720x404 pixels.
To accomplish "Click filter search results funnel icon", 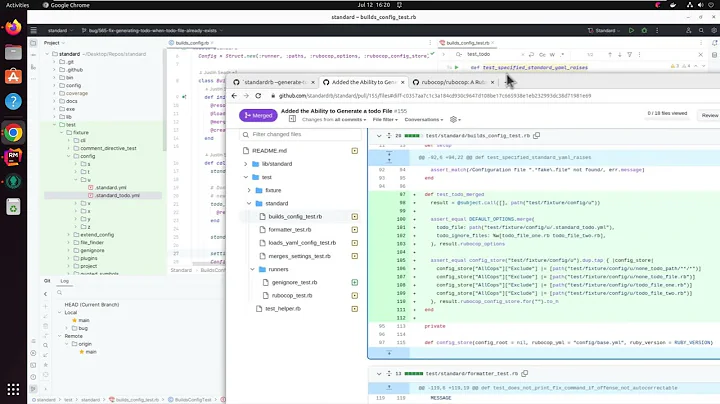I will (630, 55).
